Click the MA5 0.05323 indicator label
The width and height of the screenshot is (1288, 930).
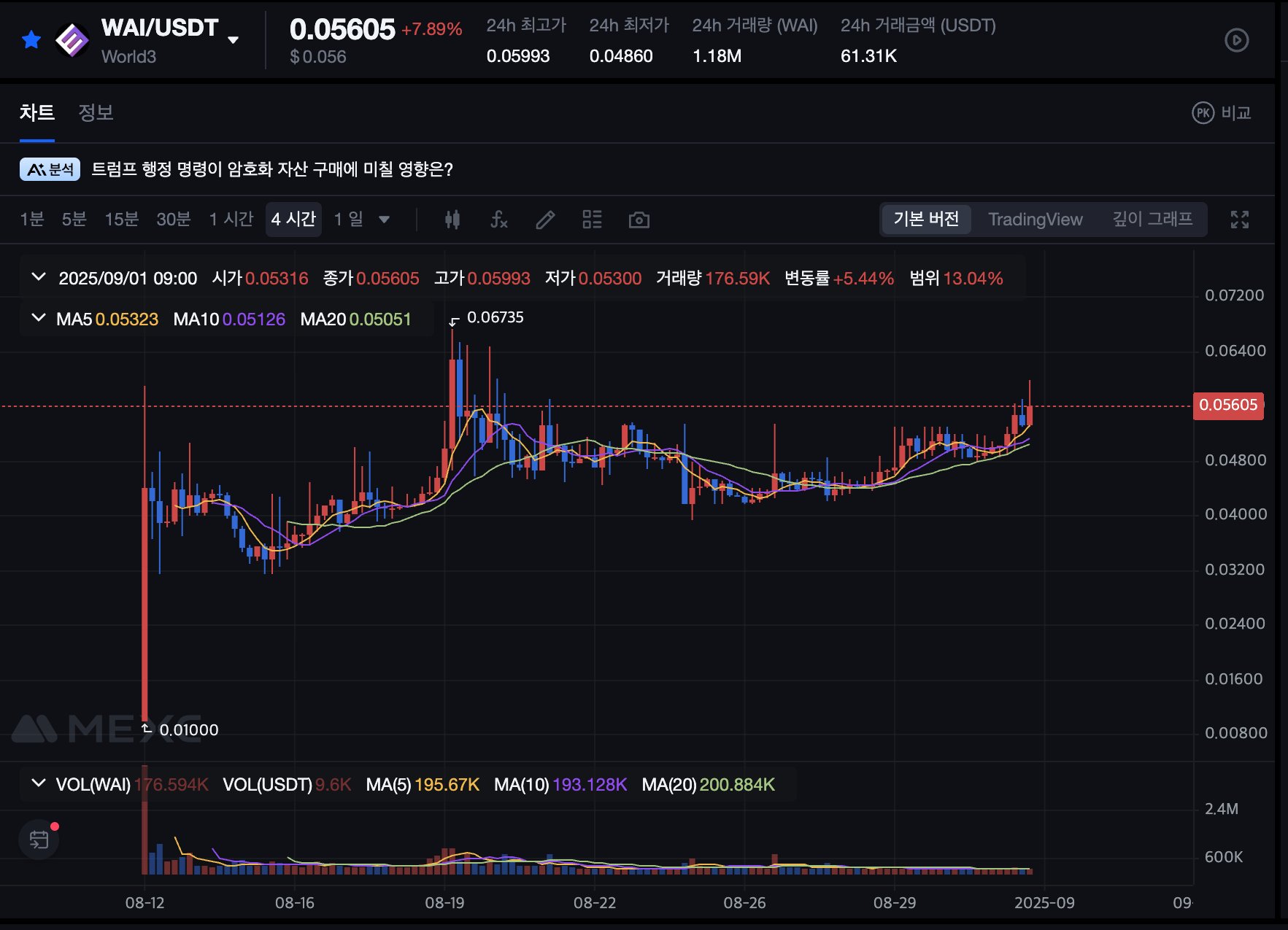(107, 319)
